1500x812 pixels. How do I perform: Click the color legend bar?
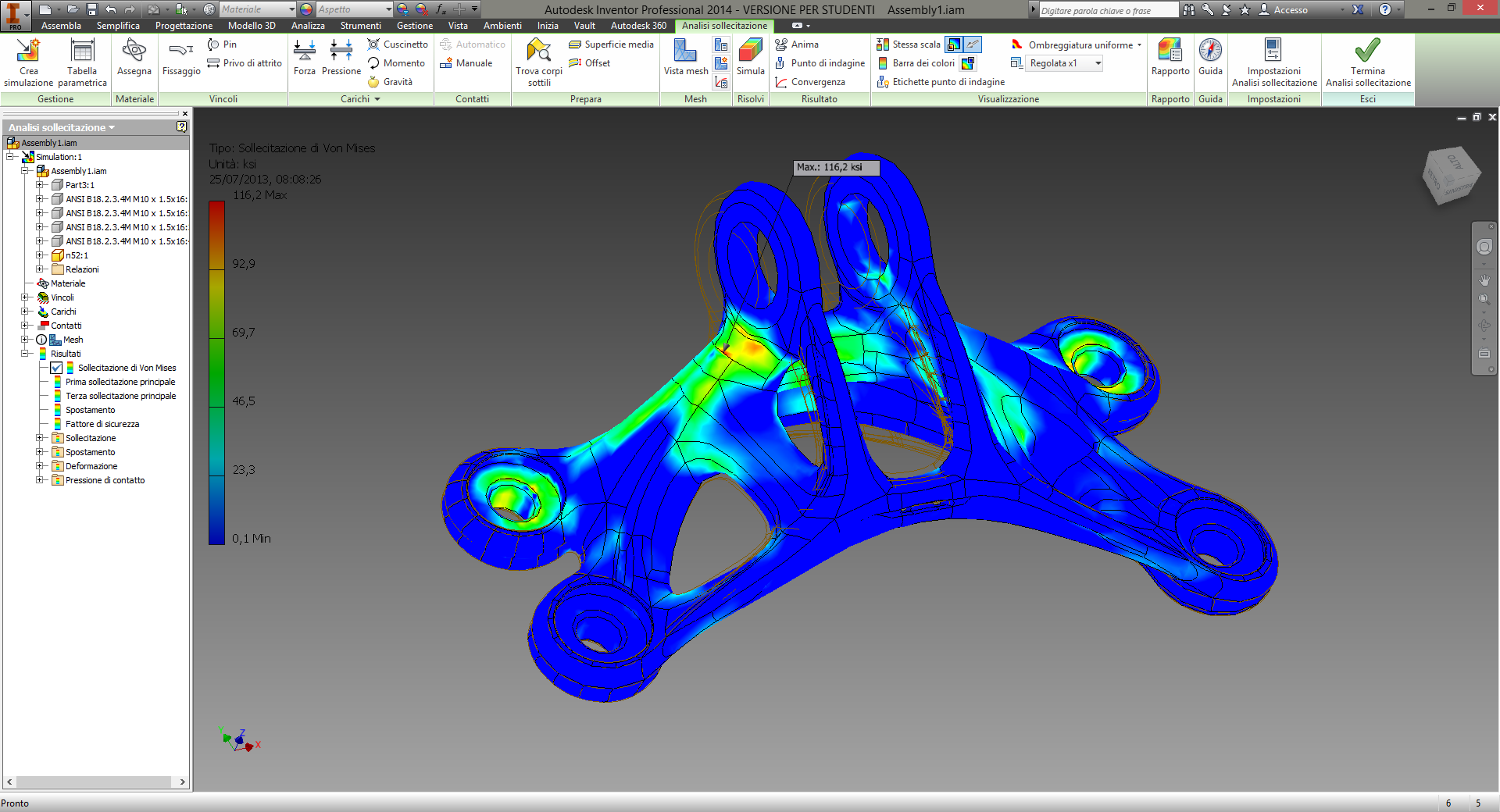click(x=216, y=372)
